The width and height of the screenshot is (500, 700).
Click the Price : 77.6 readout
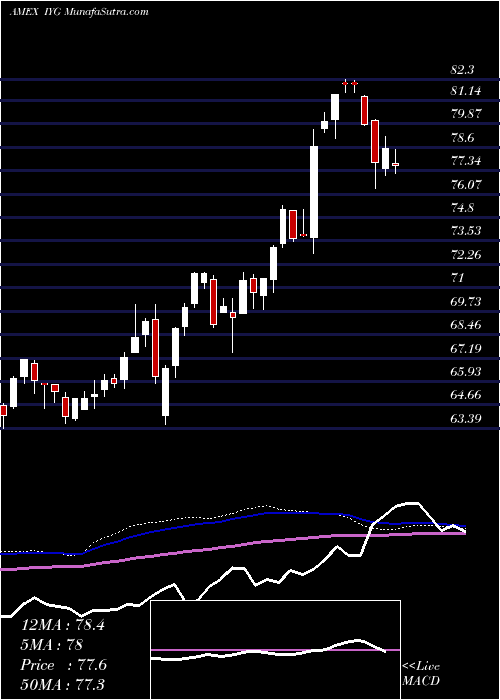(63, 665)
